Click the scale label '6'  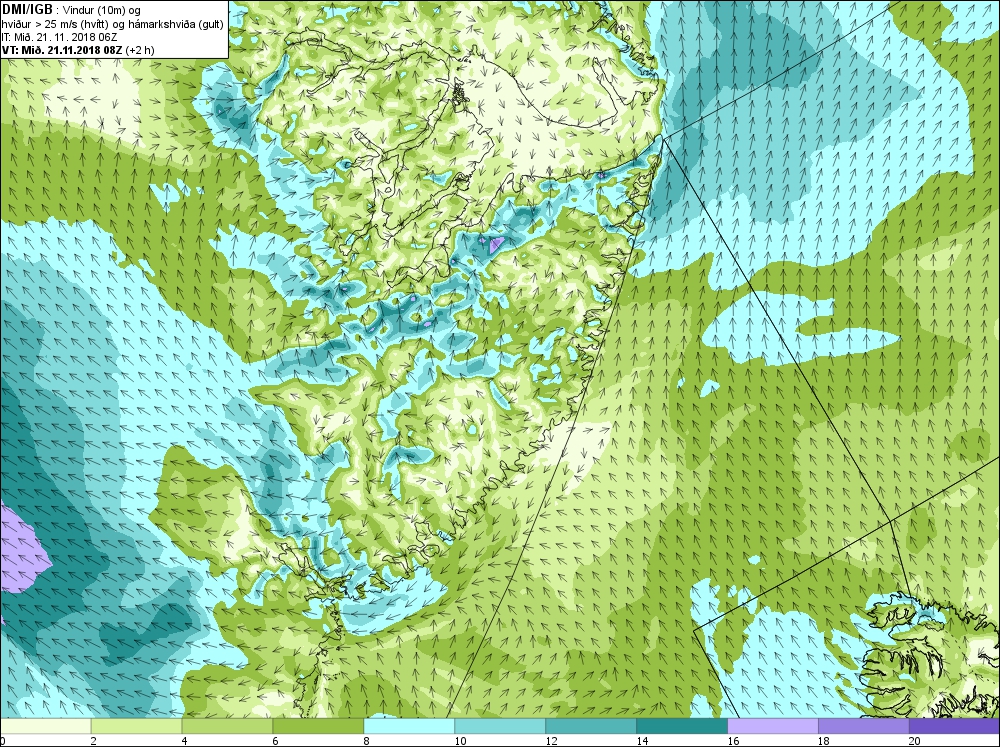(x=276, y=741)
